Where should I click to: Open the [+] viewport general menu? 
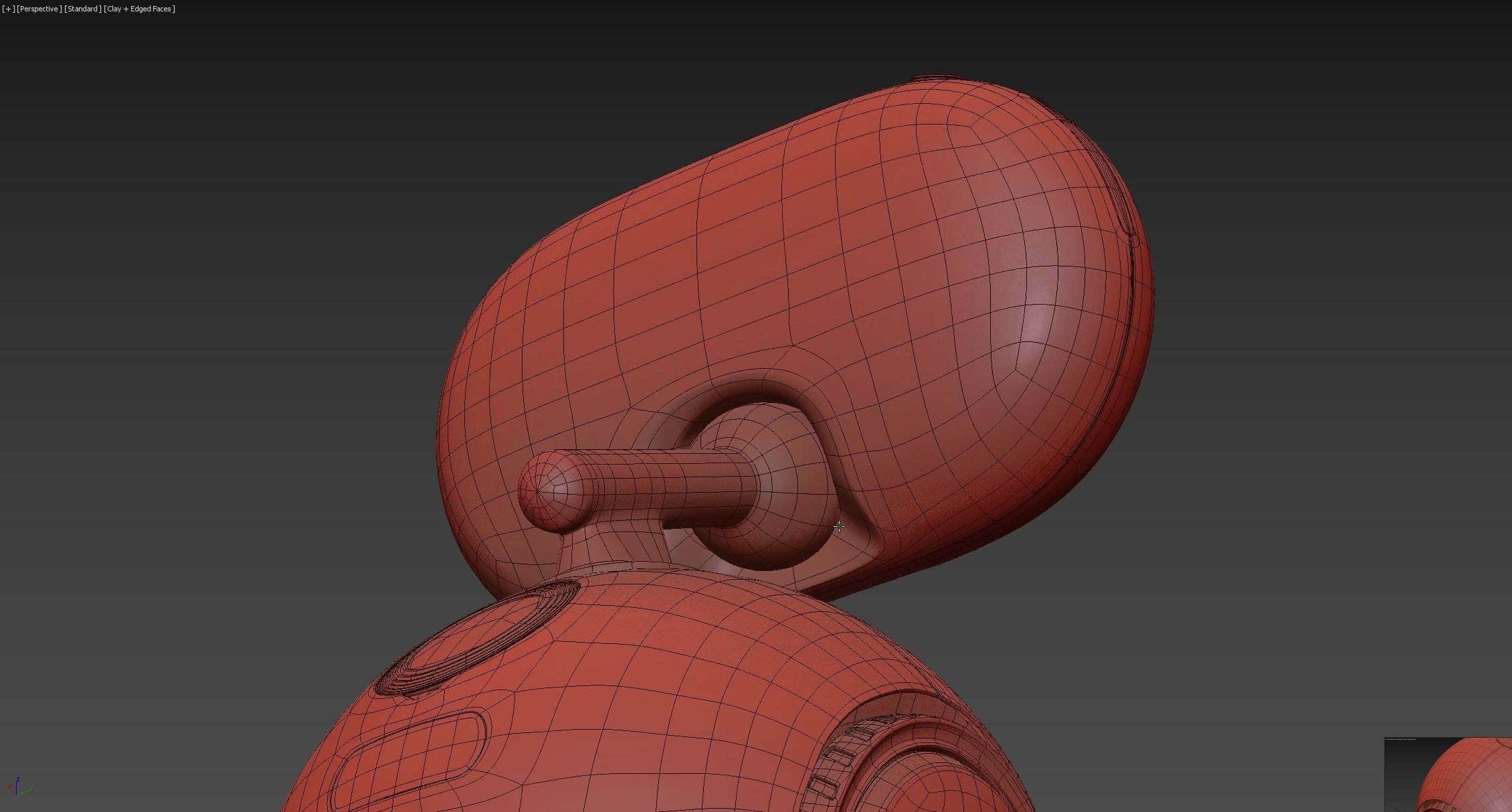click(8, 9)
